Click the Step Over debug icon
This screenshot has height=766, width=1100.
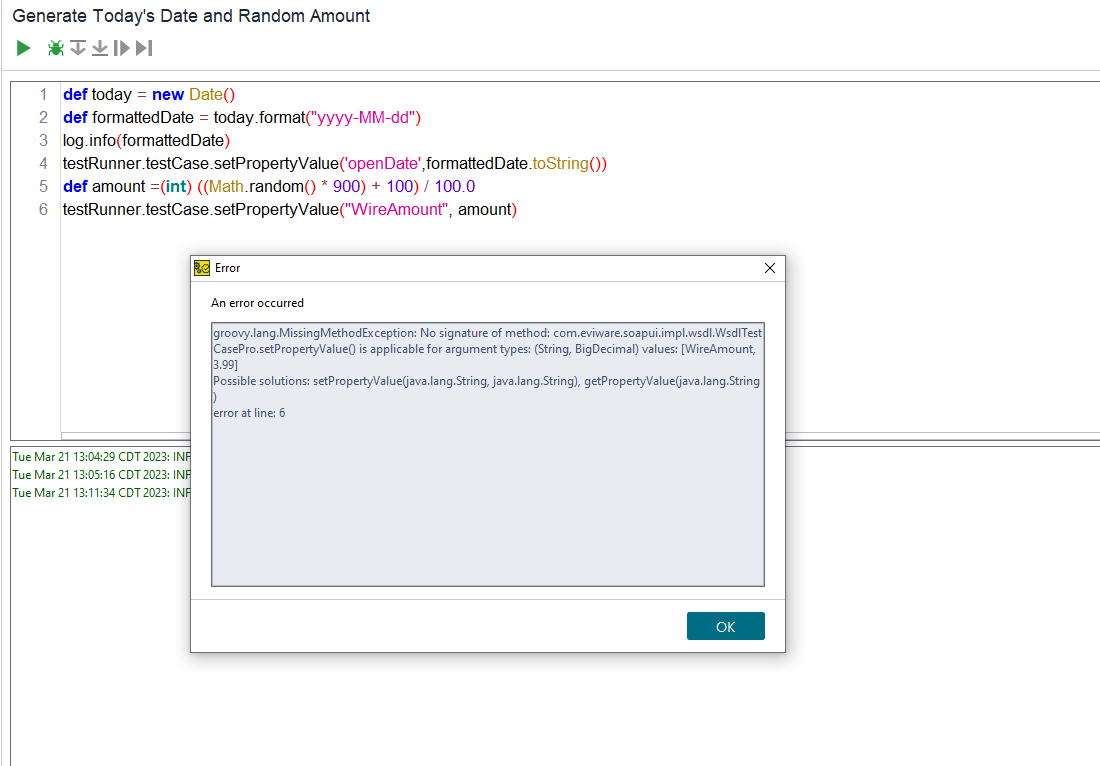pos(78,48)
